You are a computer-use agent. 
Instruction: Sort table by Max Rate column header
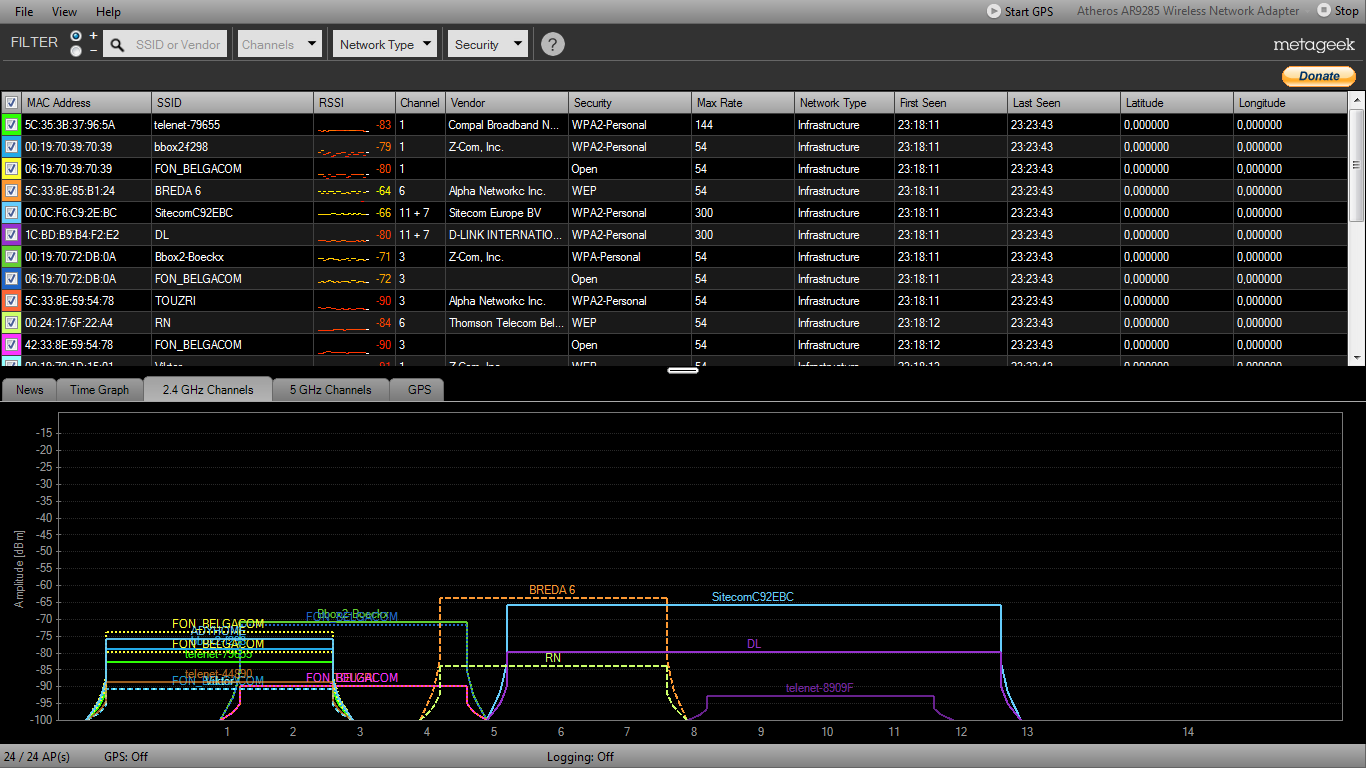pos(743,103)
